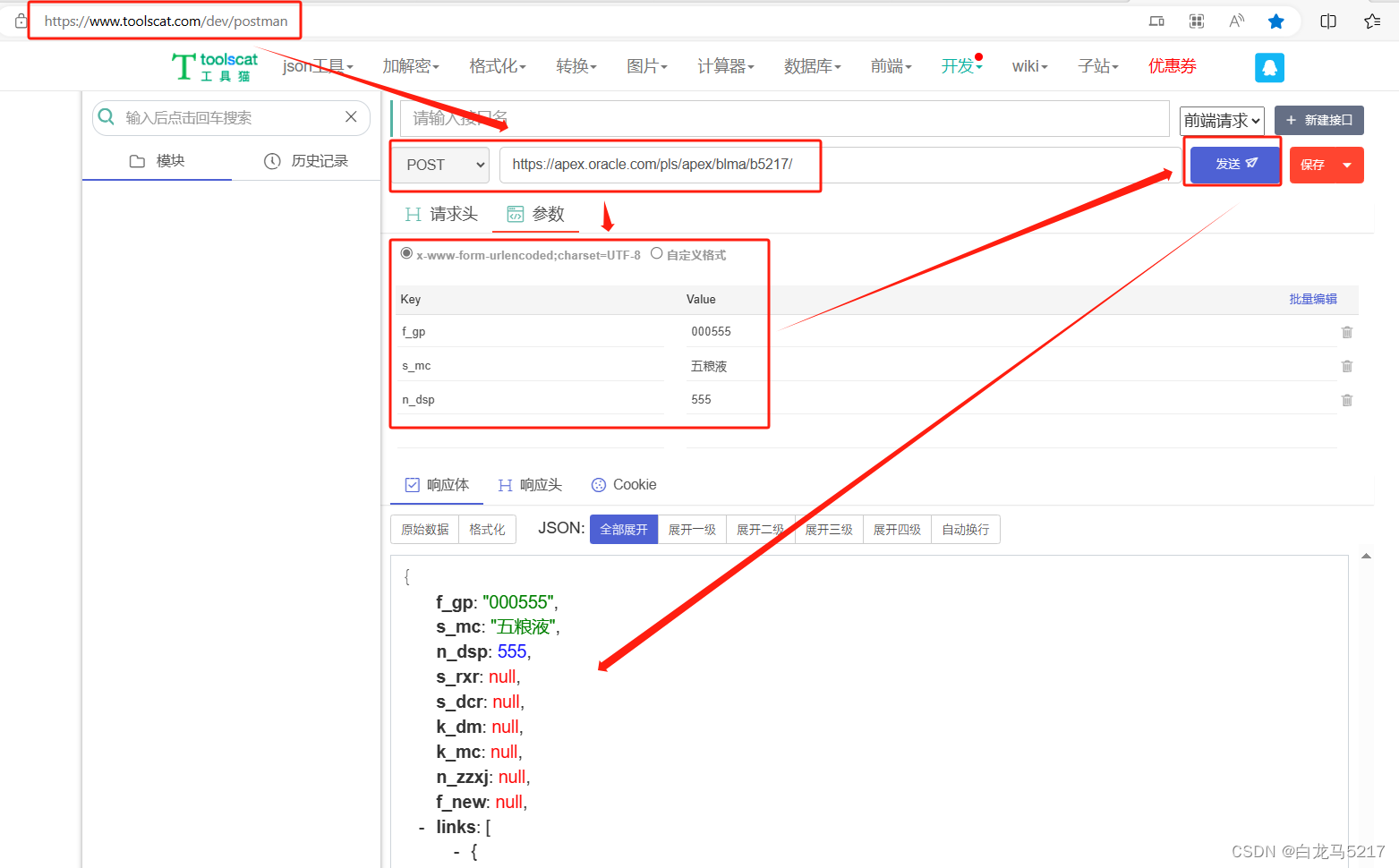The height and width of the screenshot is (868, 1399).
Task: Click the 原始数据 button
Action: coord(425,530)
